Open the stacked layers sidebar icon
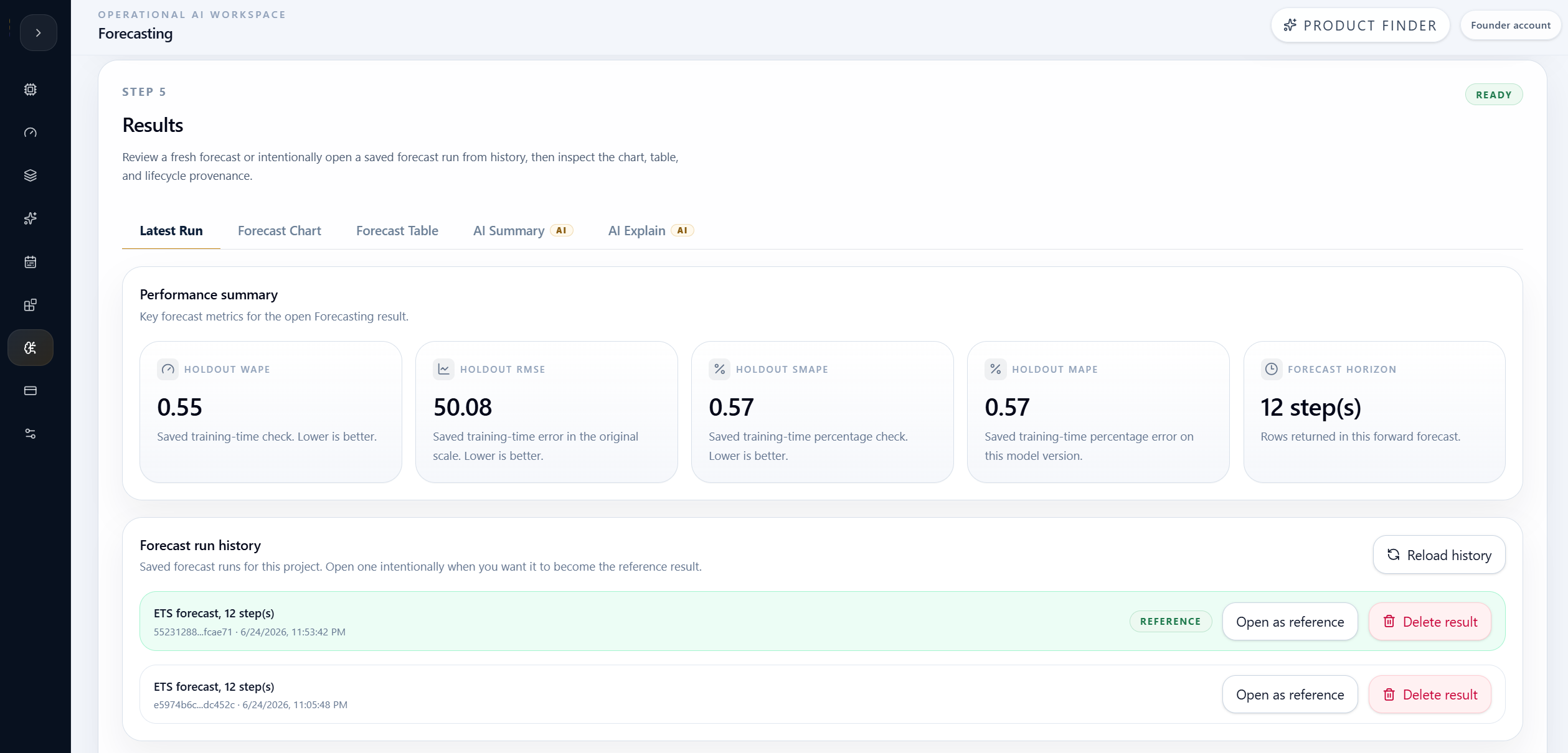 tap(31, 175)
